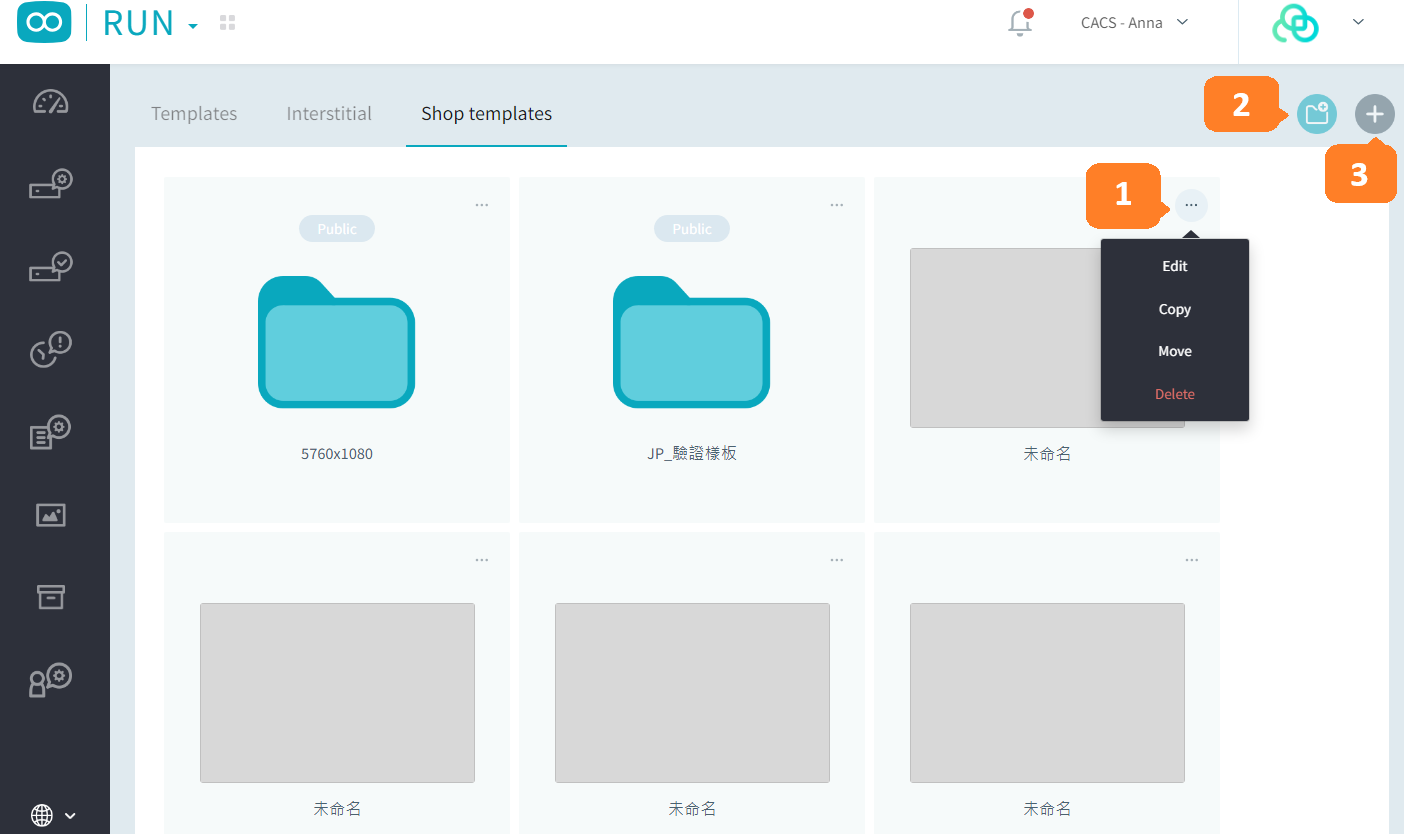Screen dimensions: 1404x834
Task: Open the archive box icon in sidebar
Action: pos(50,597)
